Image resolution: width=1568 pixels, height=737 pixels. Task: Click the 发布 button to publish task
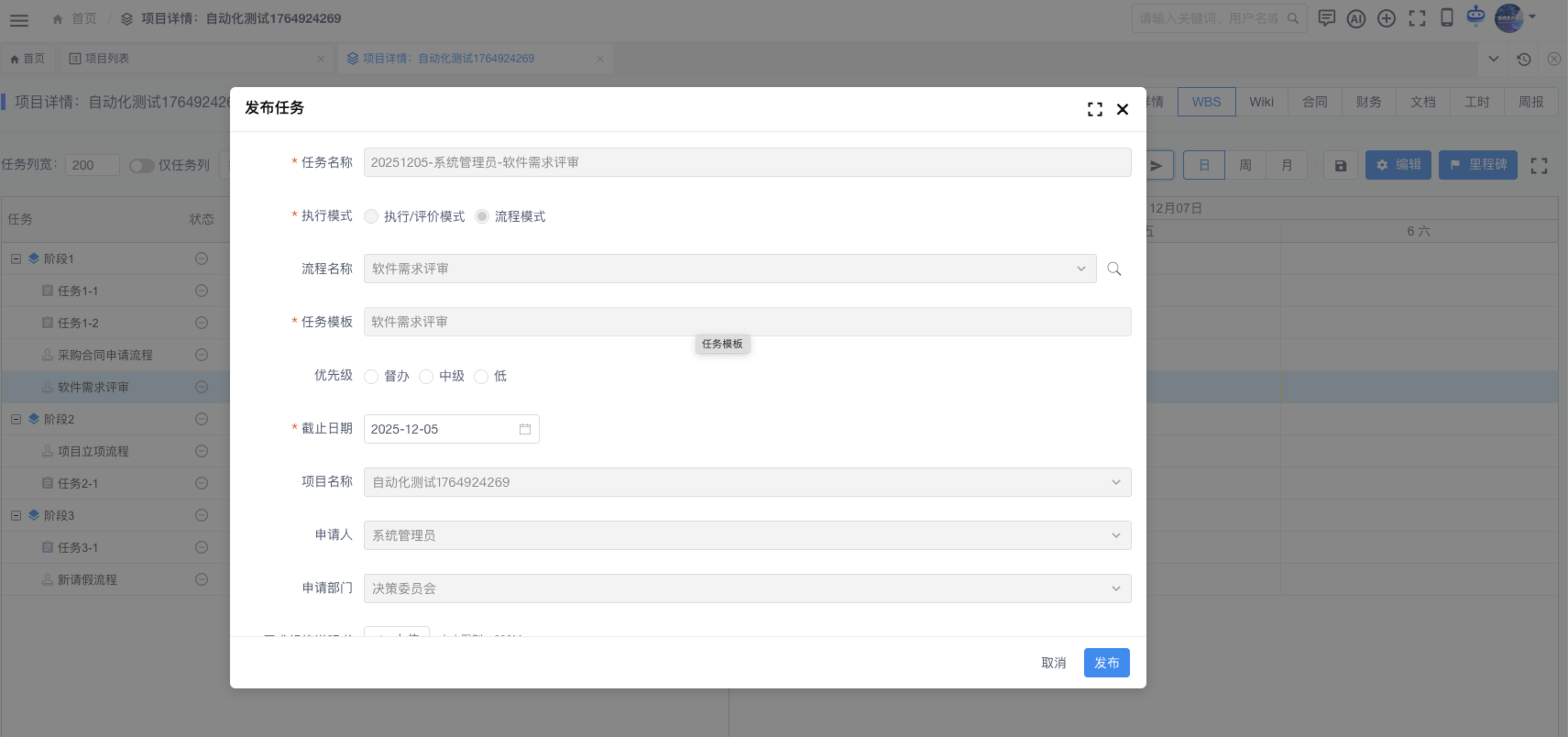tap(1106, 663)
